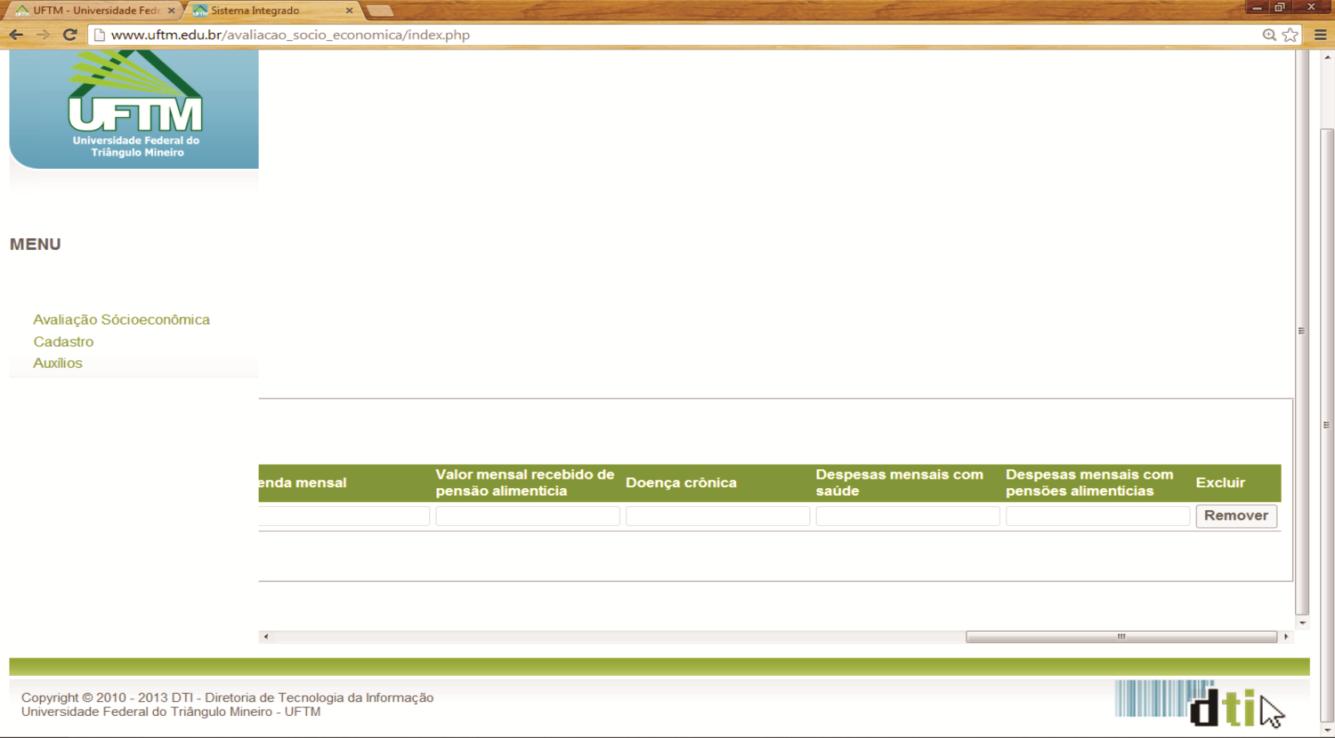Close the UFTM - Universidade Federal tab
The height and width of the screenshot is (738, 1335).
click(x=172, y=10)
